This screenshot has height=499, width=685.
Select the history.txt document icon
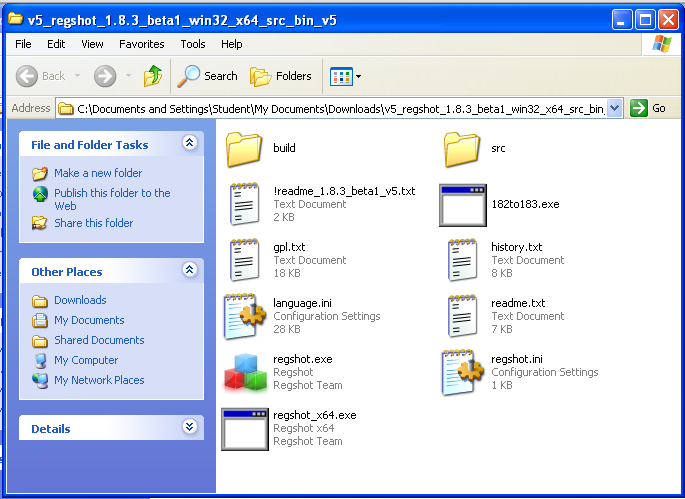tap(462, 260)
